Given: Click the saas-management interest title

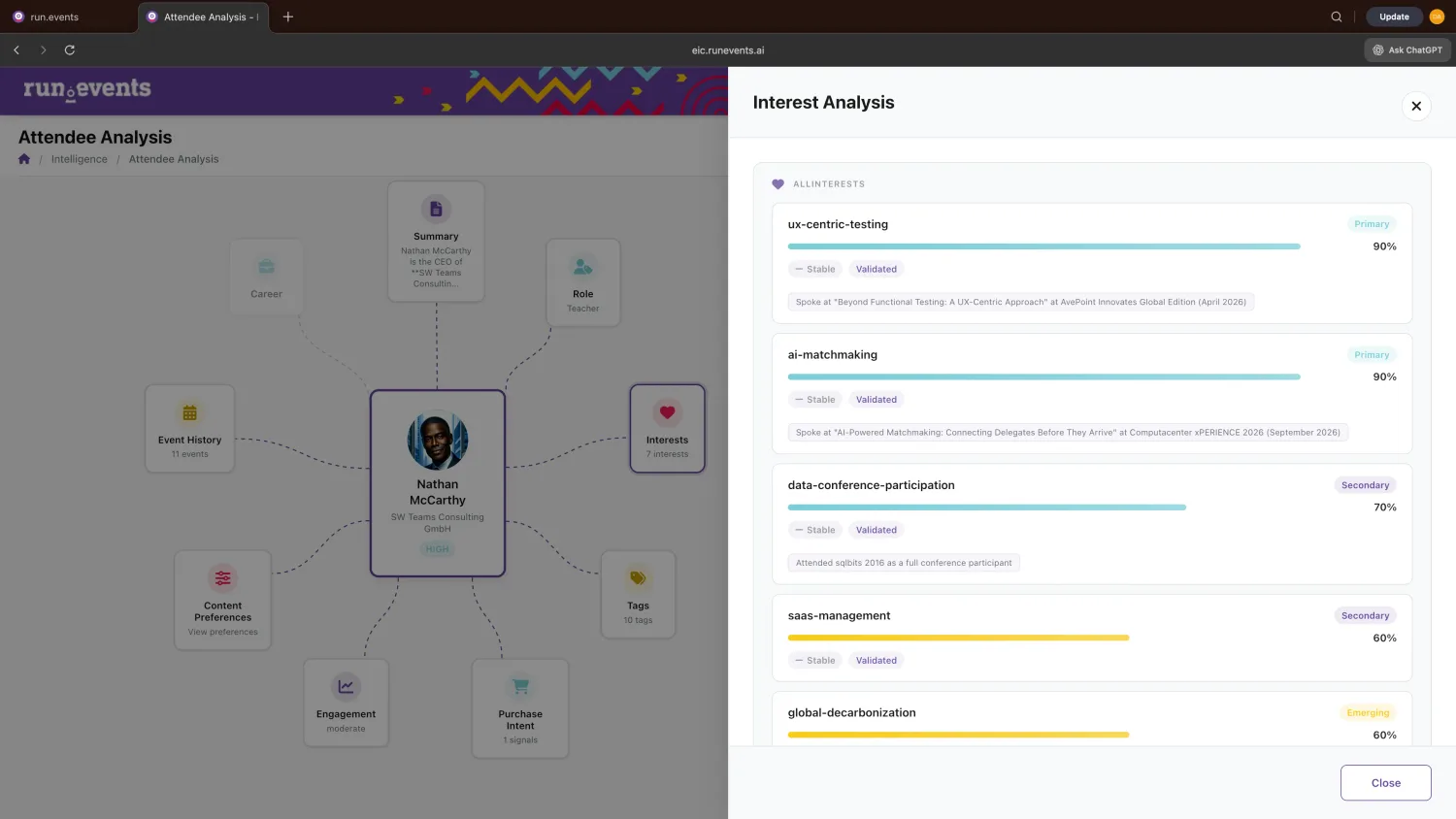Looking at the screenshot, I should [x=839, y=616].
